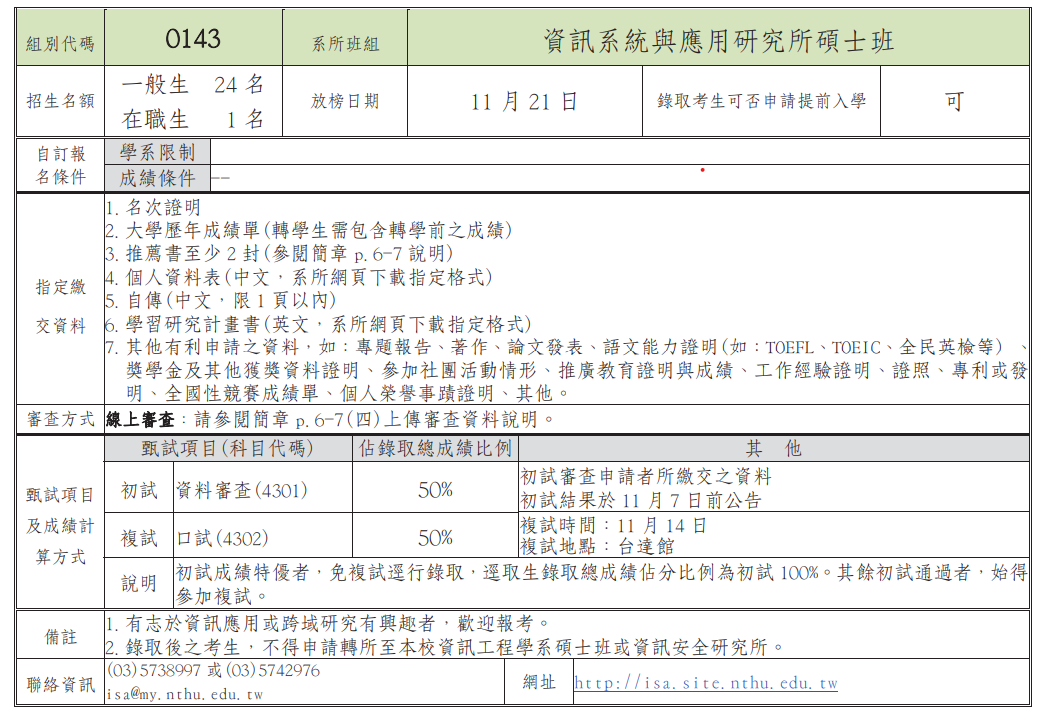Click the 成績條件 label cell
Screen dimensions: 1048x718
click(157, 178)
